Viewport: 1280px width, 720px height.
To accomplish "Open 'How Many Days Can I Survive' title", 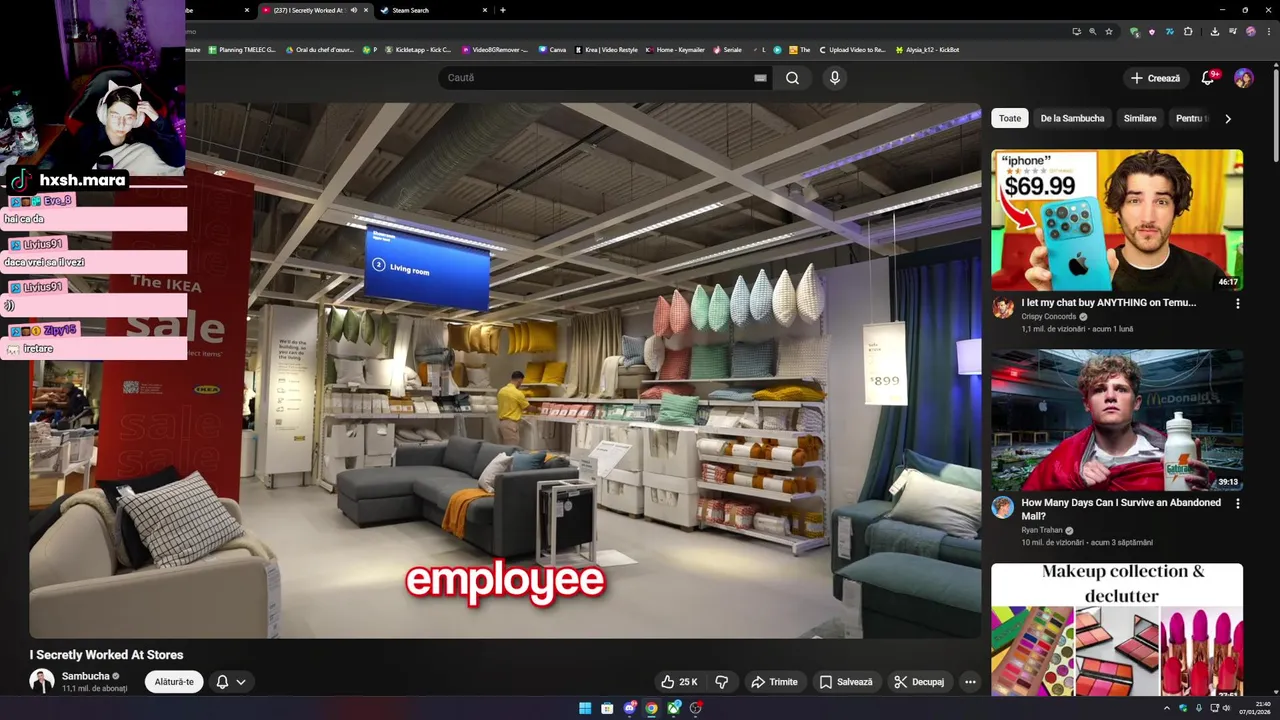I will pos(1121,509).
